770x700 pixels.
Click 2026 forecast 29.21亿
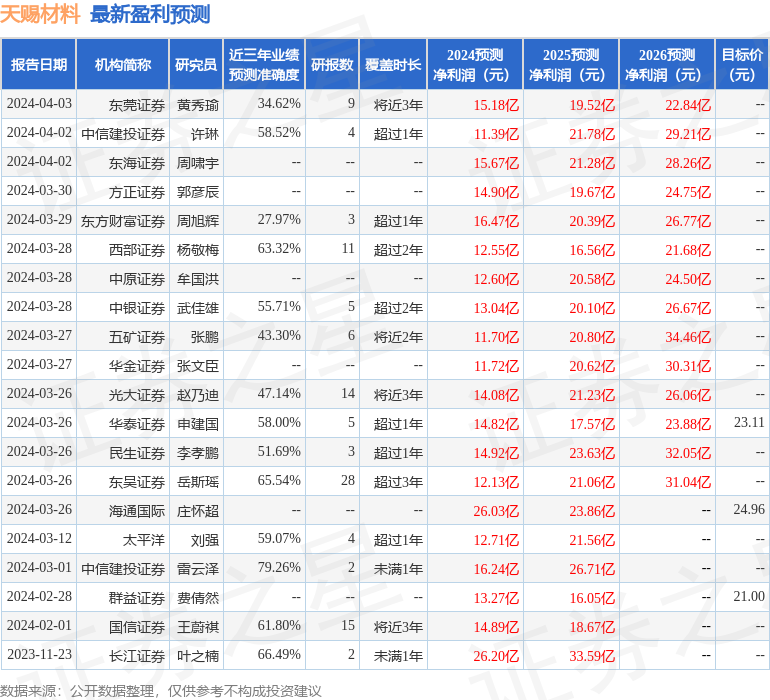(x=688, y=134)
